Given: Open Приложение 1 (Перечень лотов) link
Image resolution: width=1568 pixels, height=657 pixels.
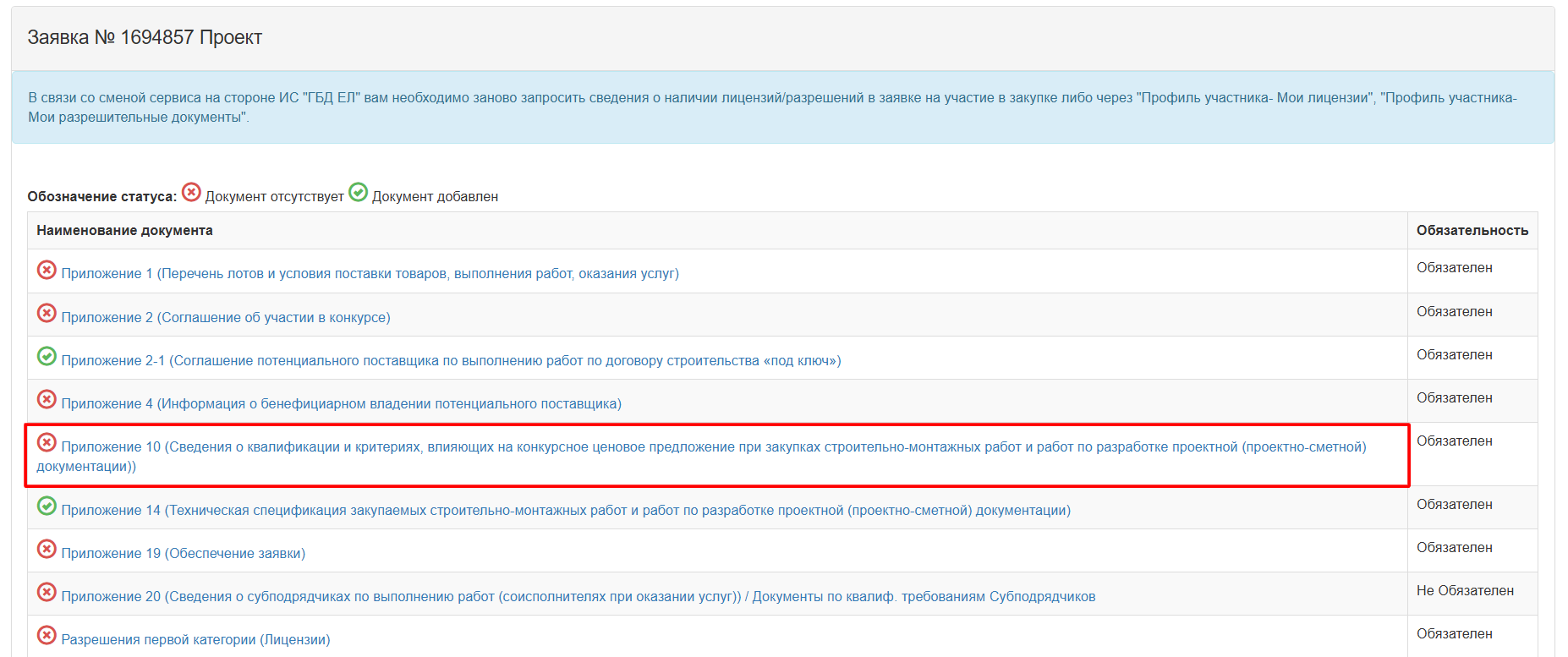Looking at the screenshot, I should click(x=370, y=274).
